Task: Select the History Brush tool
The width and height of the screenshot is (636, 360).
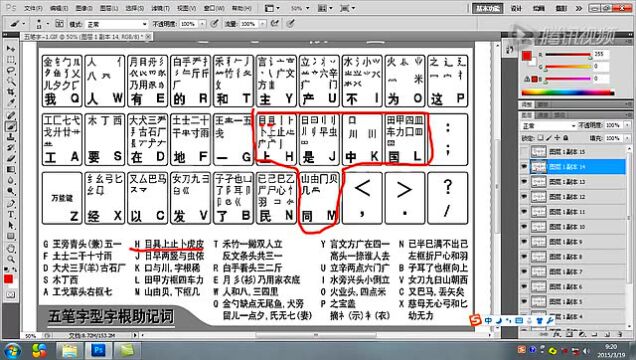Action: pyautogui.click(x=11, y=148)
